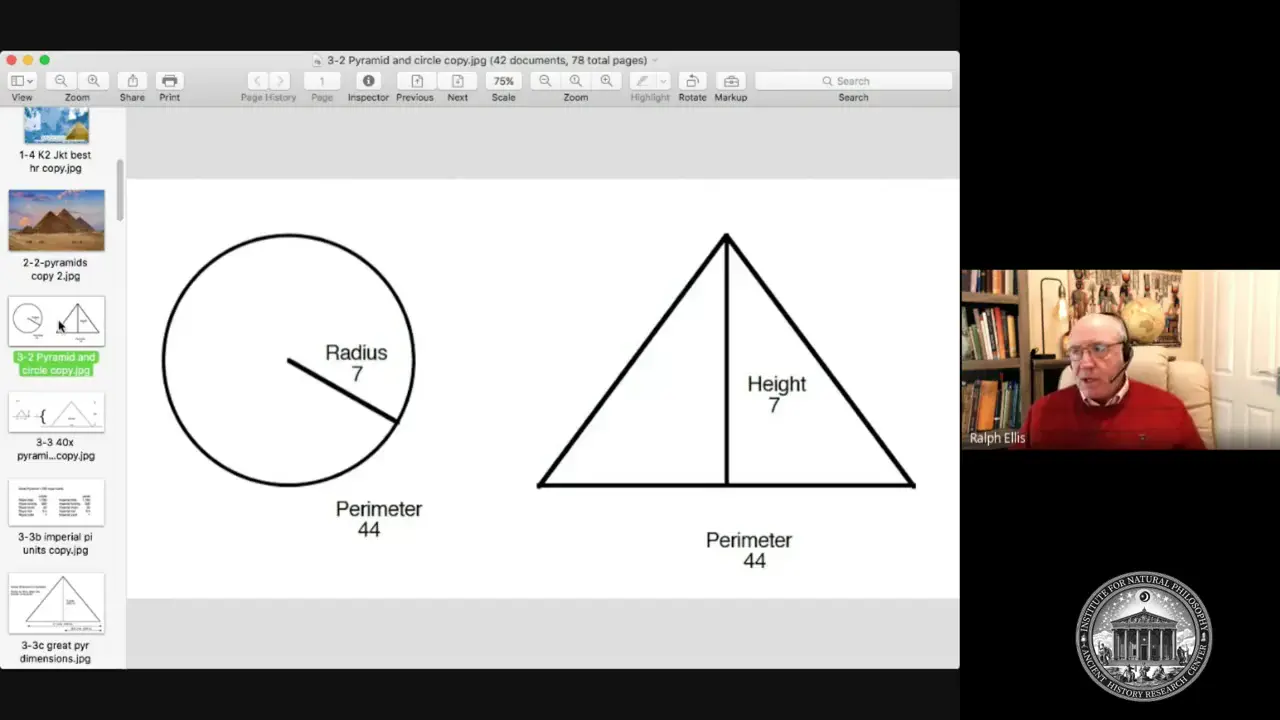Go back in Page History
Viewport: 1280px width, 720px height.
point(257,81)
